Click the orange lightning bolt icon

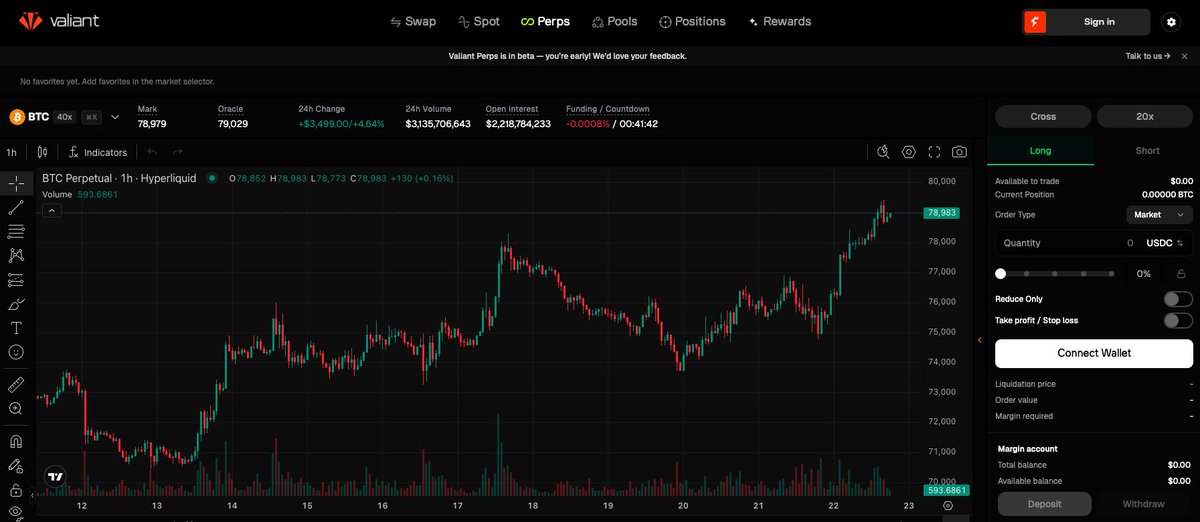coord(1035,21)
